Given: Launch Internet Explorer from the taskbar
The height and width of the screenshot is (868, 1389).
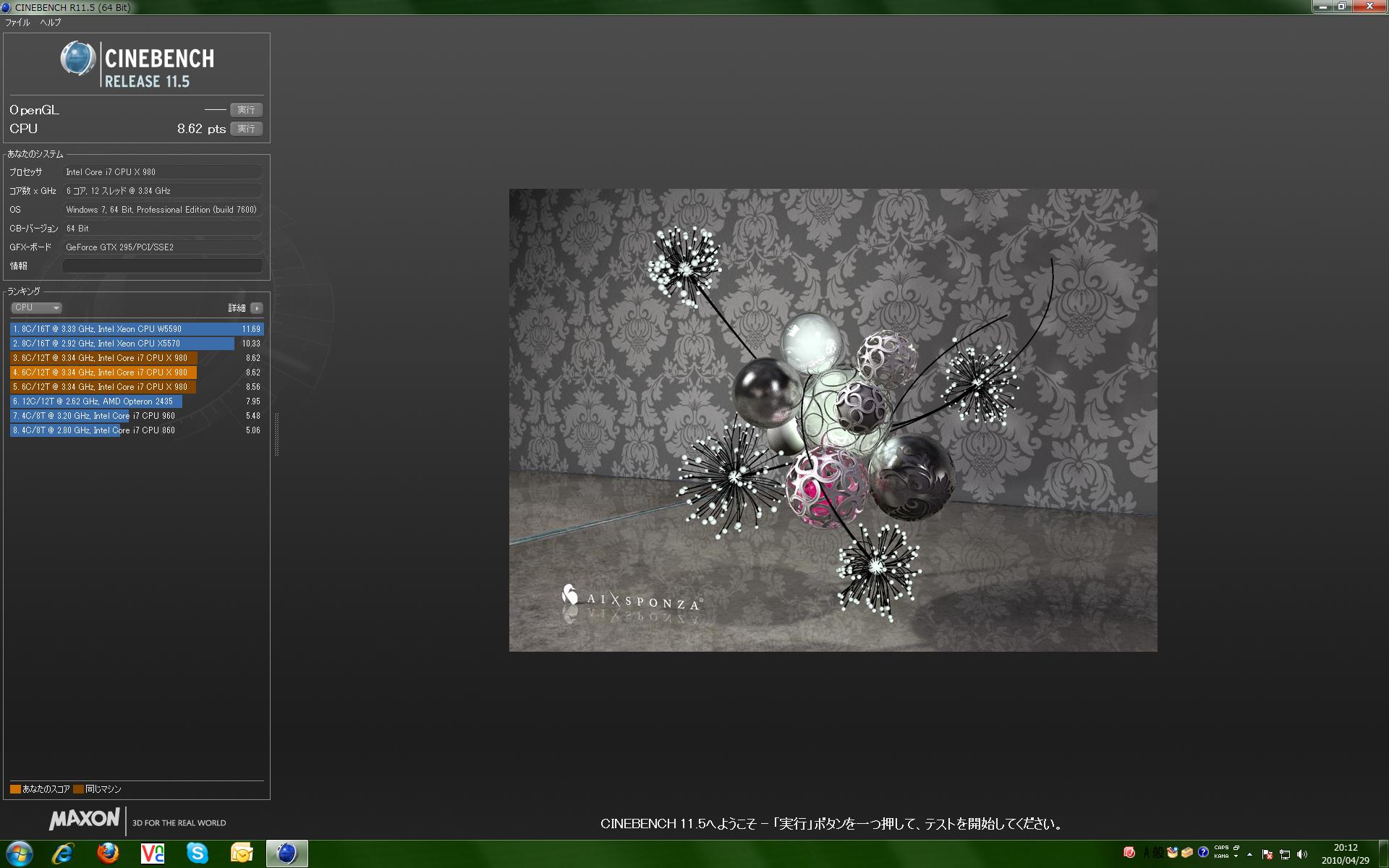Looking at the screenshot, I should tap(63, 854).
